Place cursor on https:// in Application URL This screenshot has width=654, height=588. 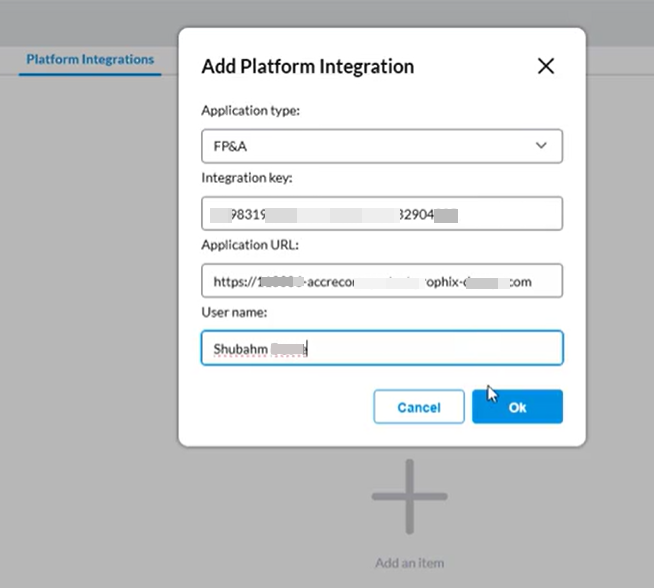coord(234,282)
